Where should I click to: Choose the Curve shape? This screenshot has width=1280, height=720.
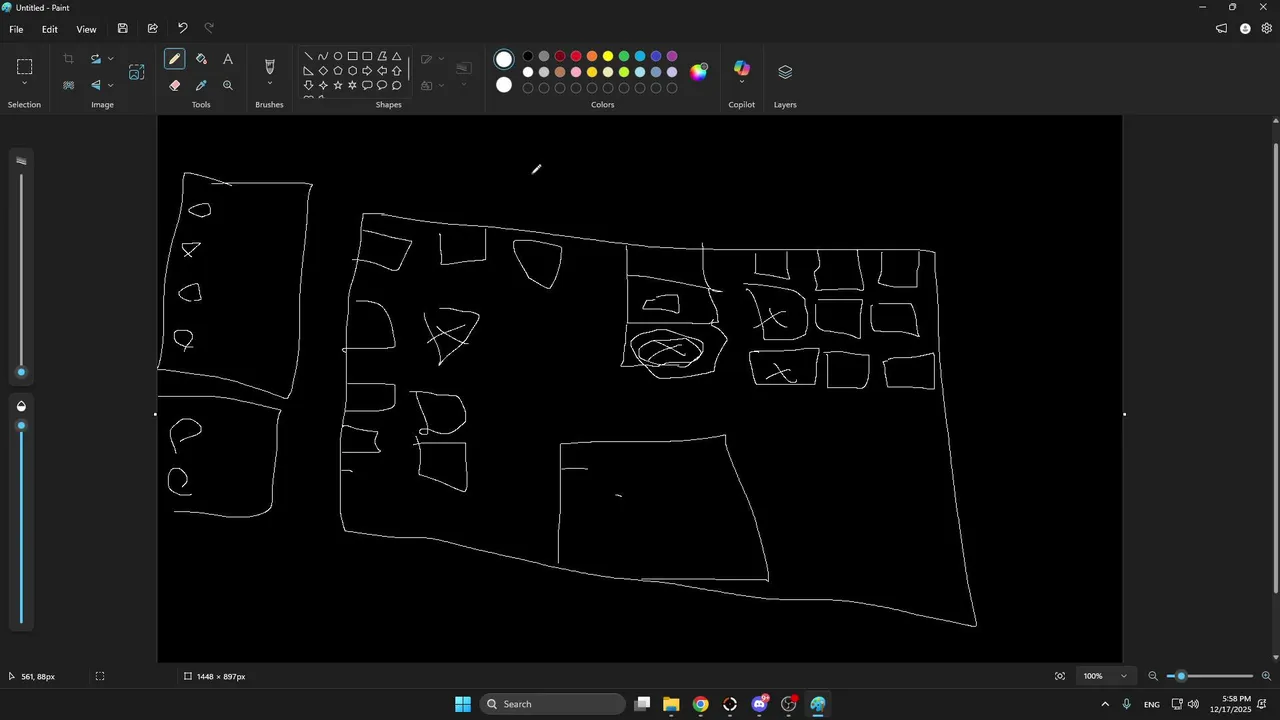[323, 56]
